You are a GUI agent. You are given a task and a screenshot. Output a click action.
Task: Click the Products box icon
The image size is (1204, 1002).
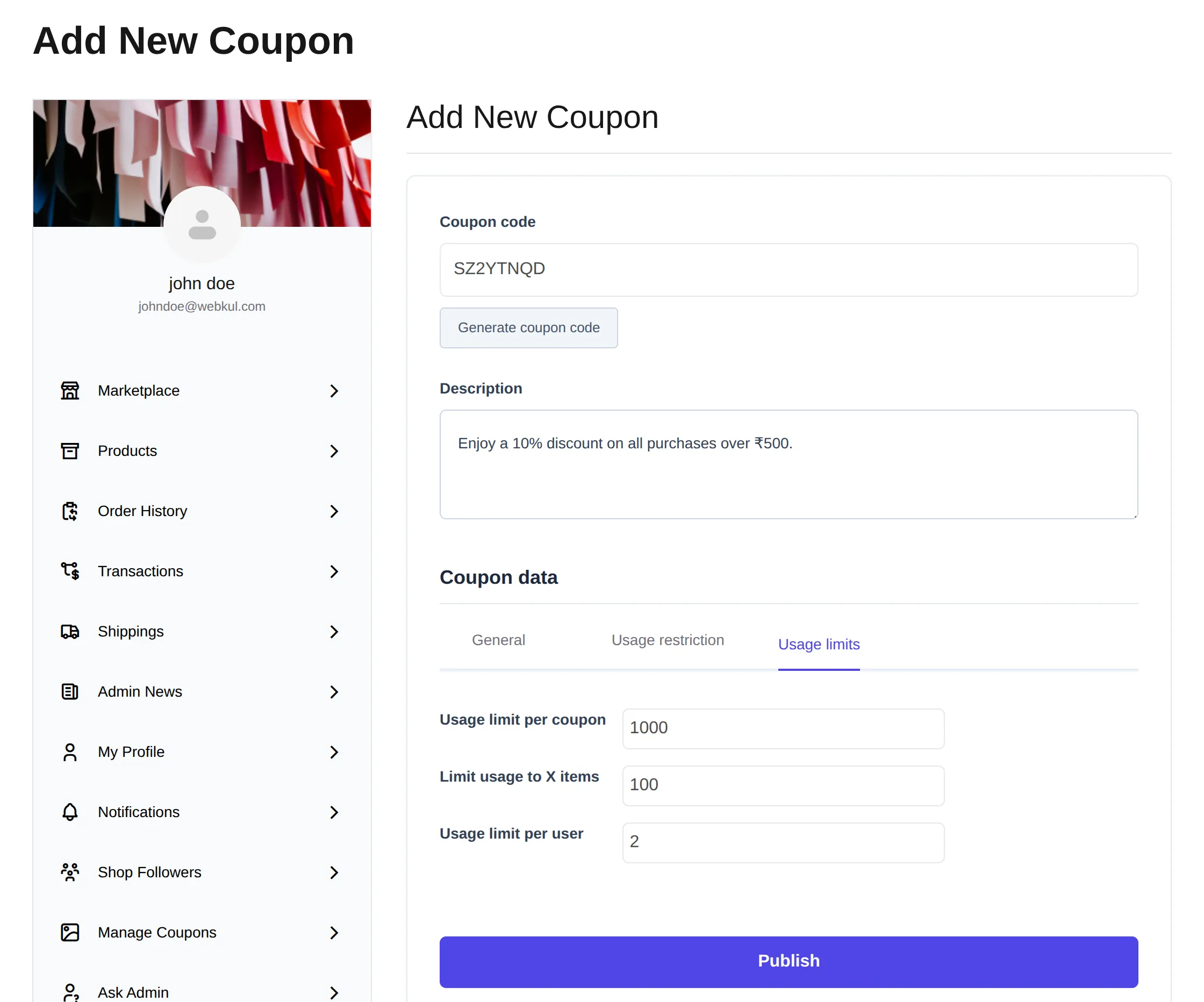(70, 451)
